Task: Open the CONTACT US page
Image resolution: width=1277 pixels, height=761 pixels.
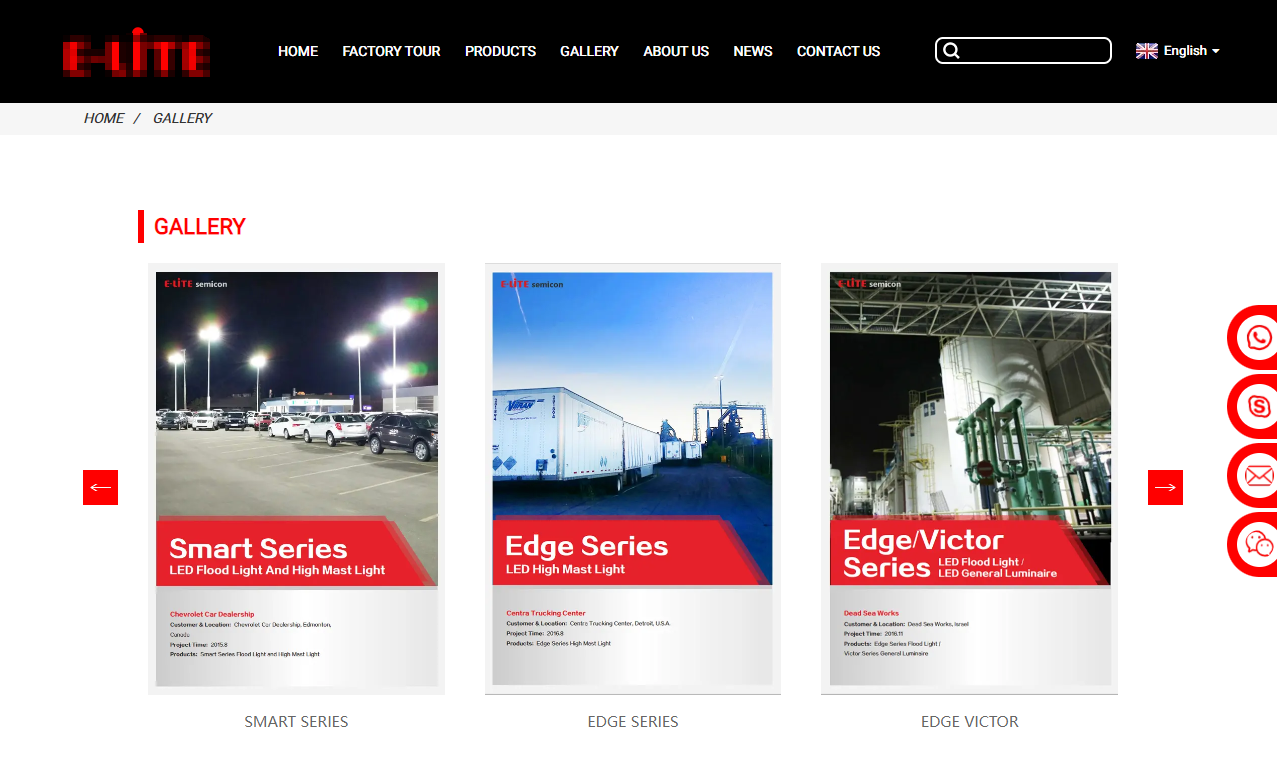Action: click(838, 51)
